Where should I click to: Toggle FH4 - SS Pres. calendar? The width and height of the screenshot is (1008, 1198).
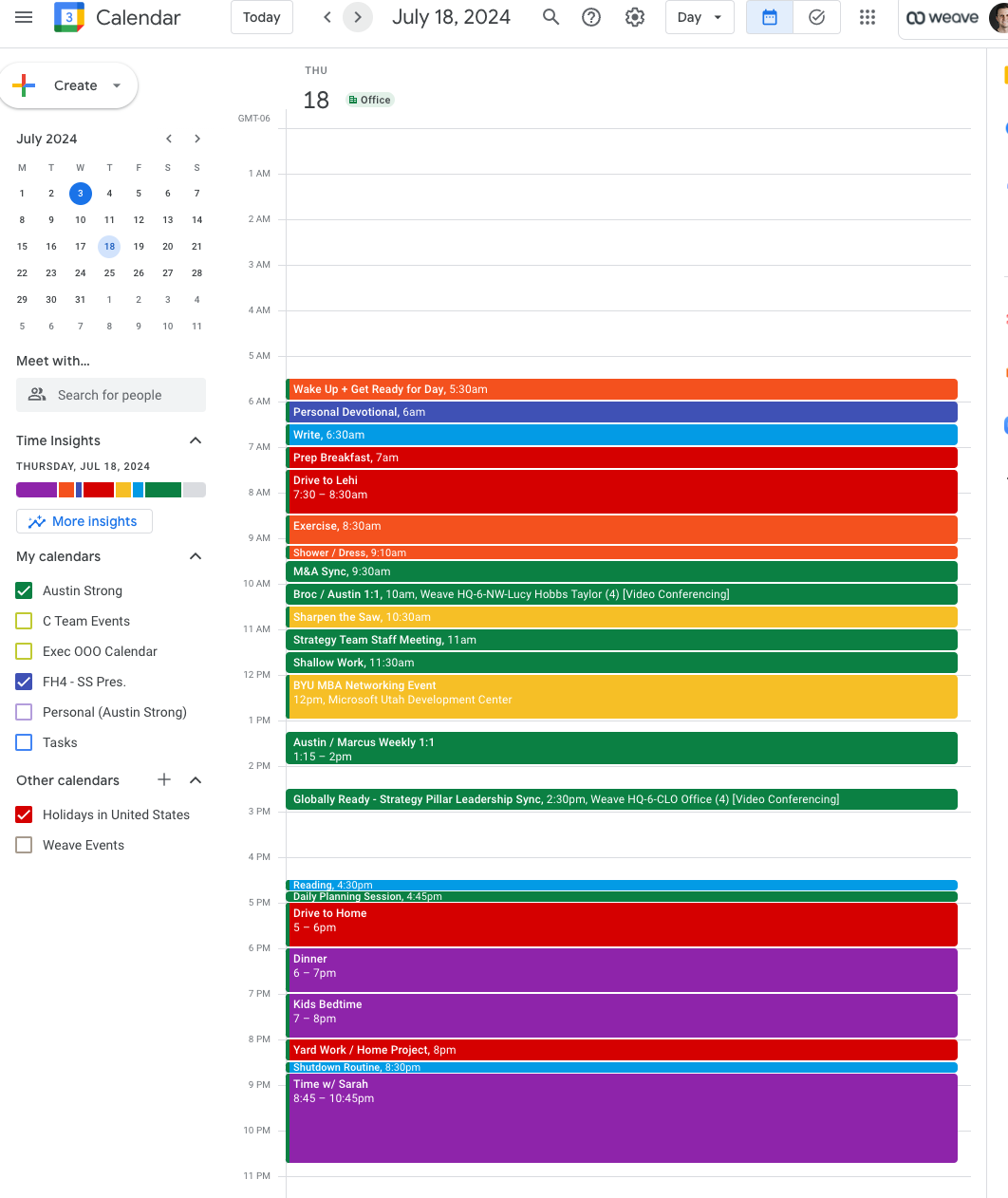click(x=25, y=682)
